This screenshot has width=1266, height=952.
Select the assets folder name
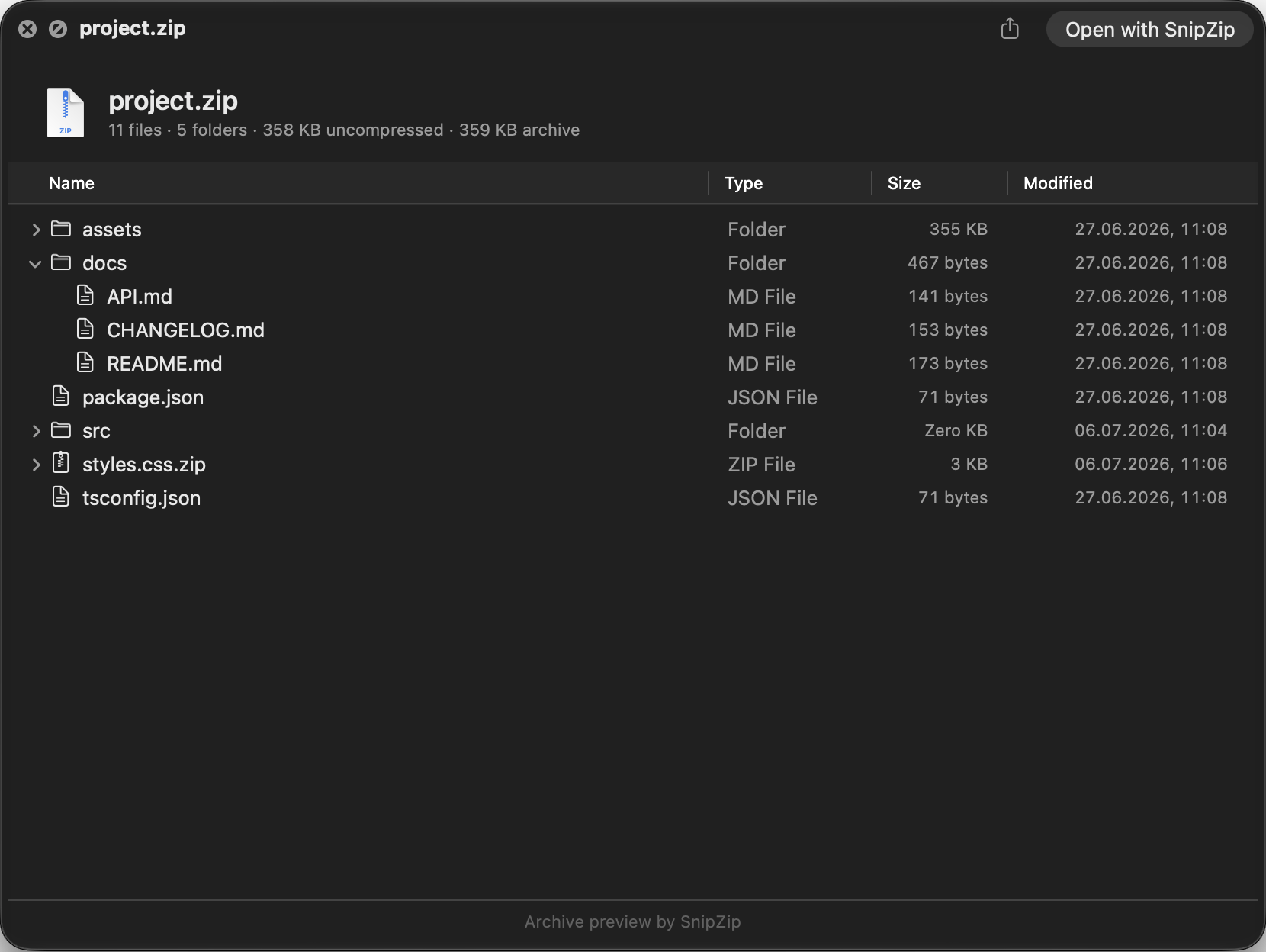[112, 230]
